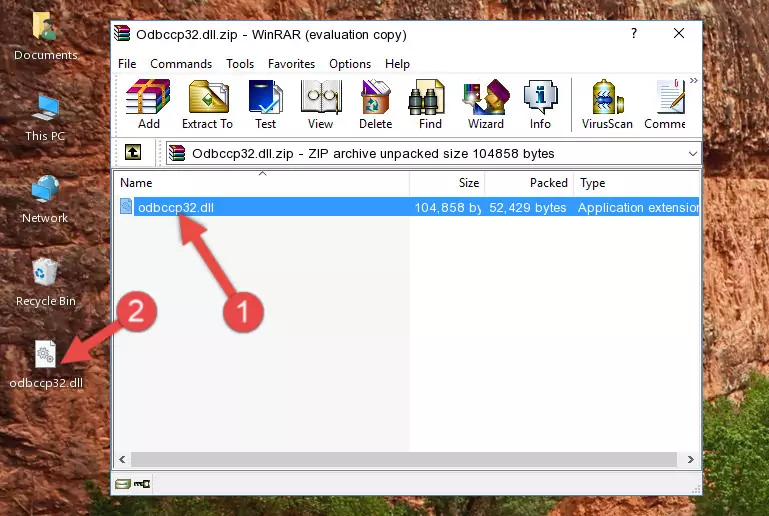This screenshot has width=769, height=516.
Task: Open the Favorites menu
Action: point(291,64)
